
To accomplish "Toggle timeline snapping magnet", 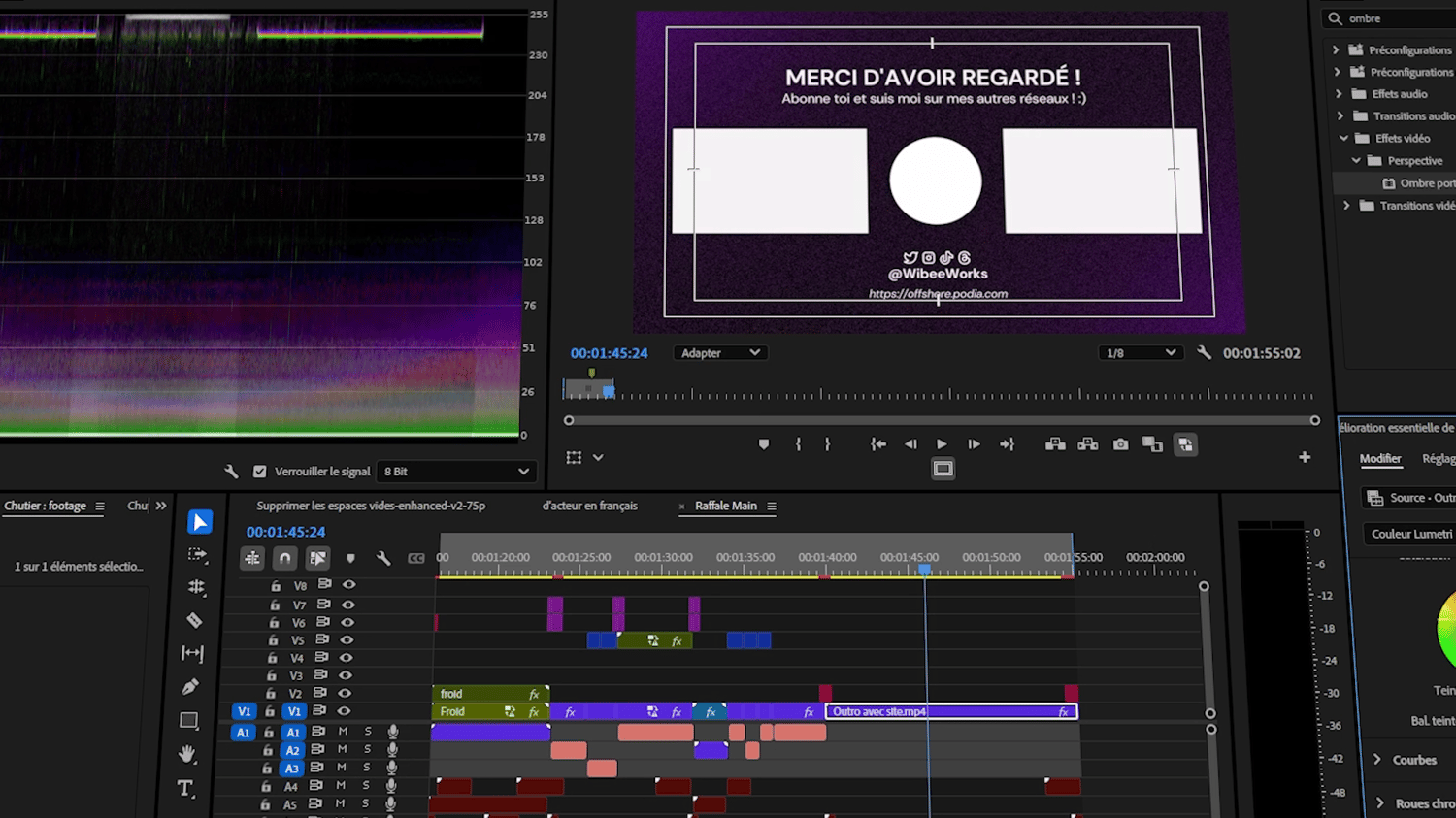I will pos(284,558).
